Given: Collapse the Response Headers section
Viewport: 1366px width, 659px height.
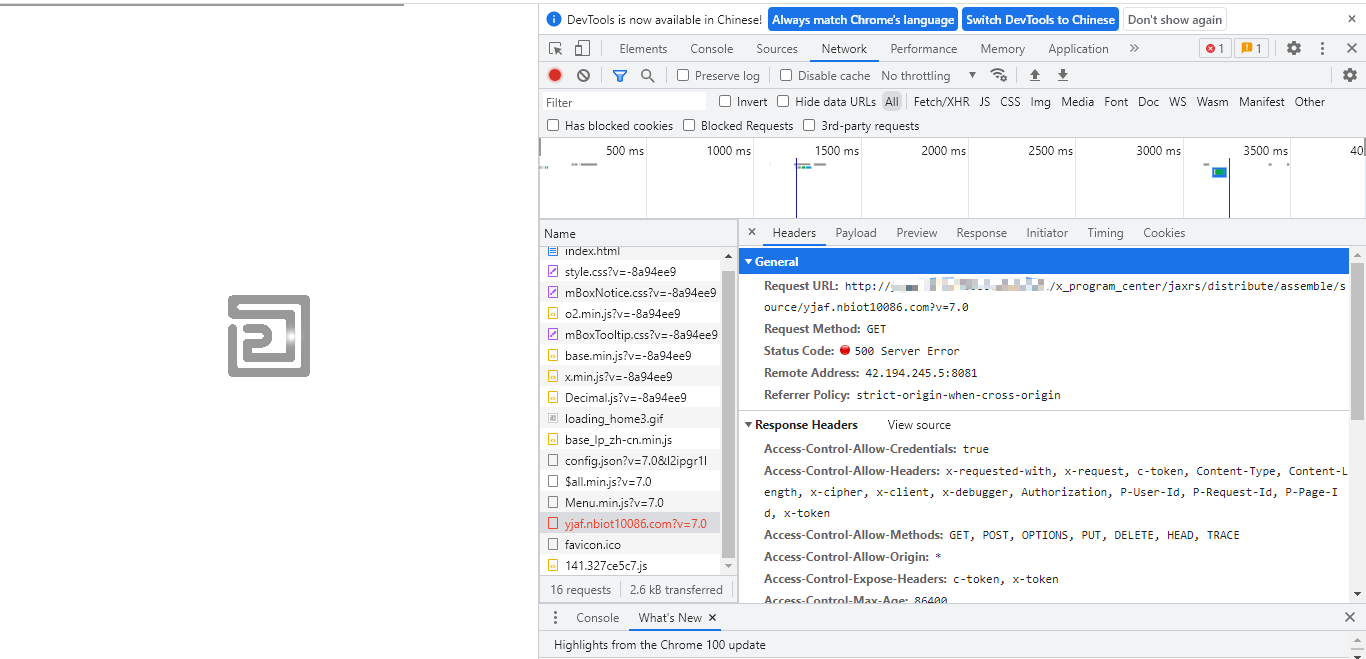Looking at the screenshot, I should point(748,425).
